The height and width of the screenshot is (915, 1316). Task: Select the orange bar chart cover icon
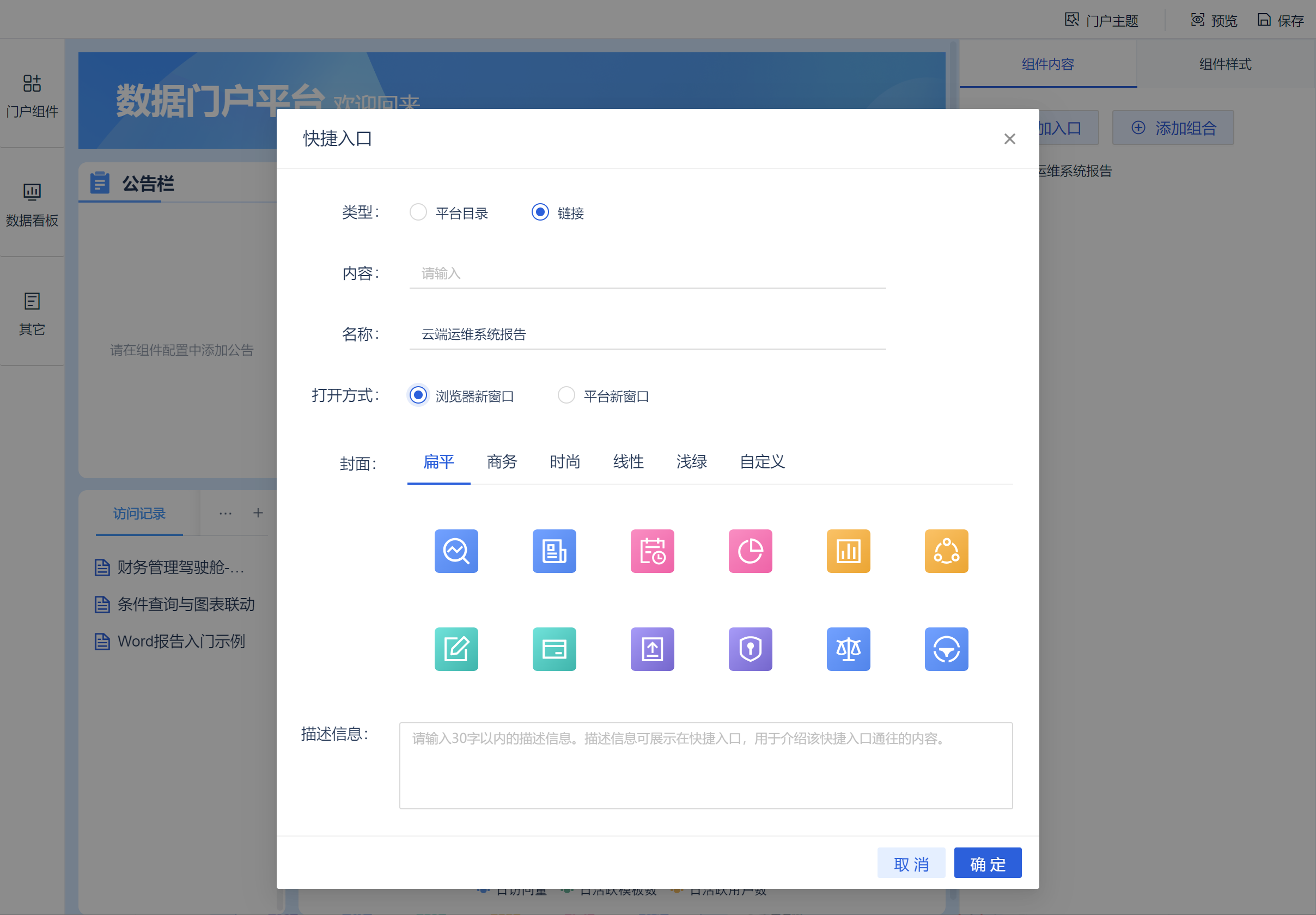[848, 551]
